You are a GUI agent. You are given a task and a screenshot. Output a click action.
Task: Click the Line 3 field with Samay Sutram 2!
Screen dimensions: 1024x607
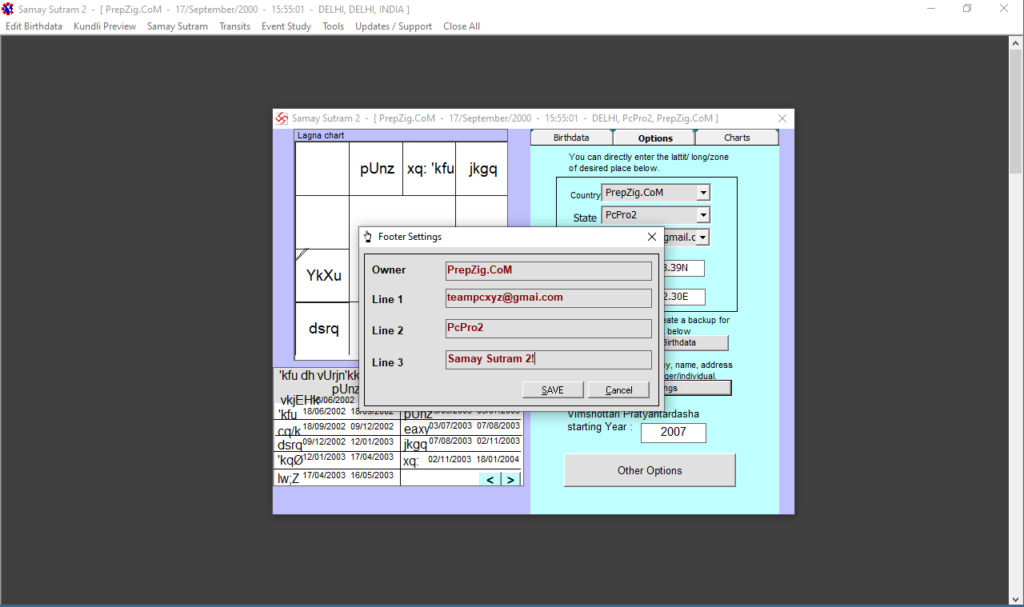tap(548, 359)
